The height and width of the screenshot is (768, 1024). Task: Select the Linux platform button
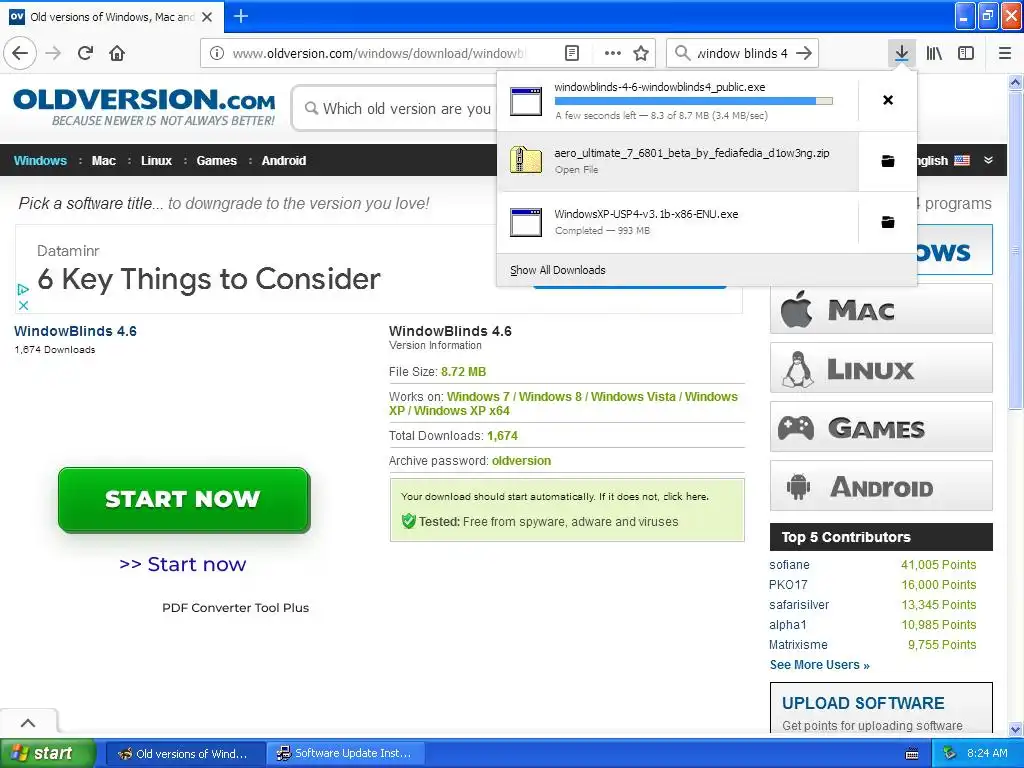tap(881, 368)
